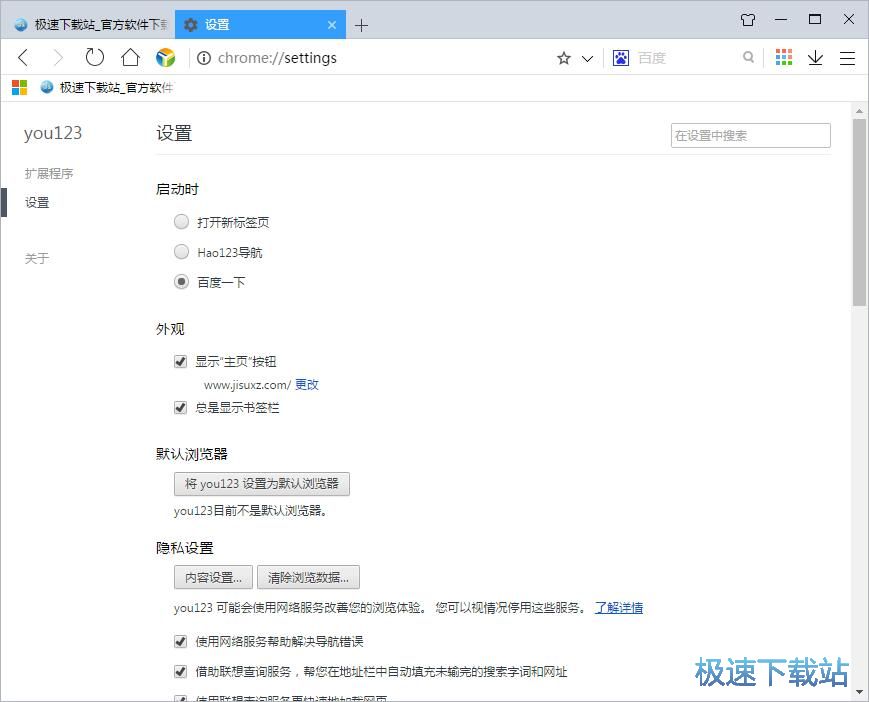The height and width of the screenshot is (702, 869).
Task: Select the 打开新标签页 radio option
Action: coord(181,222)
